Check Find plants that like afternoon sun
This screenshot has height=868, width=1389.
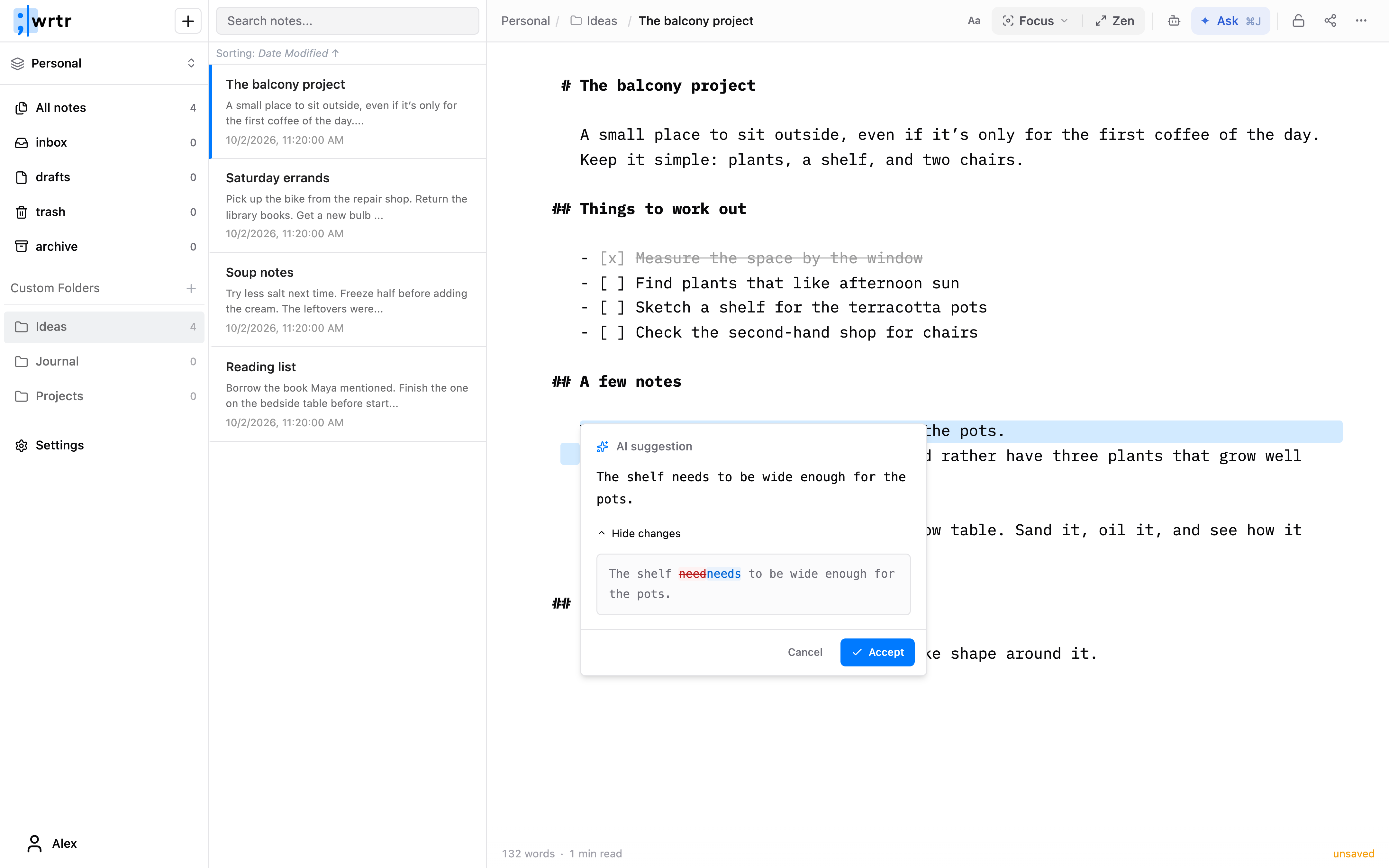612,284
